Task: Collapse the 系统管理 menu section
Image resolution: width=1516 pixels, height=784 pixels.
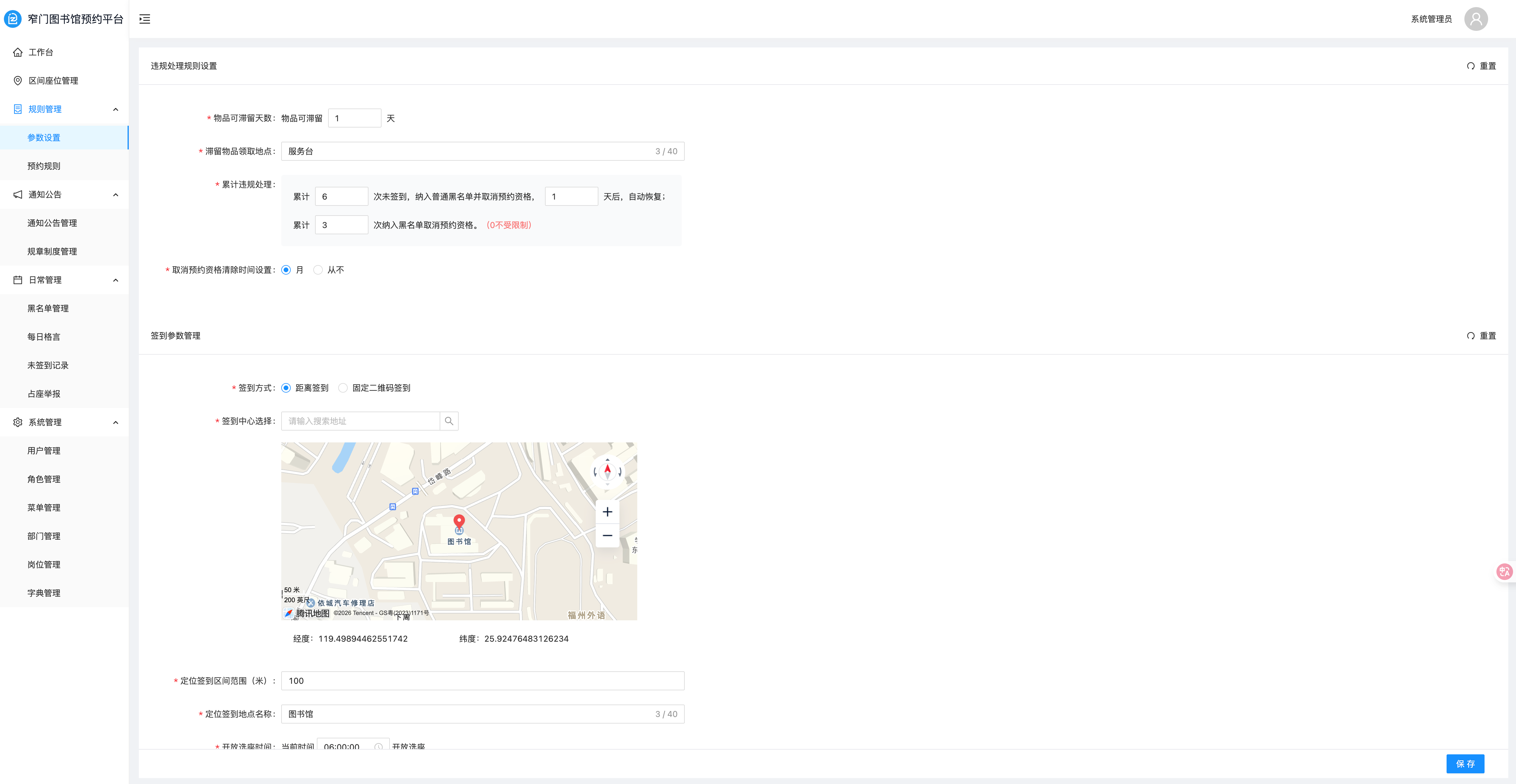Action: tap(115, 422)
